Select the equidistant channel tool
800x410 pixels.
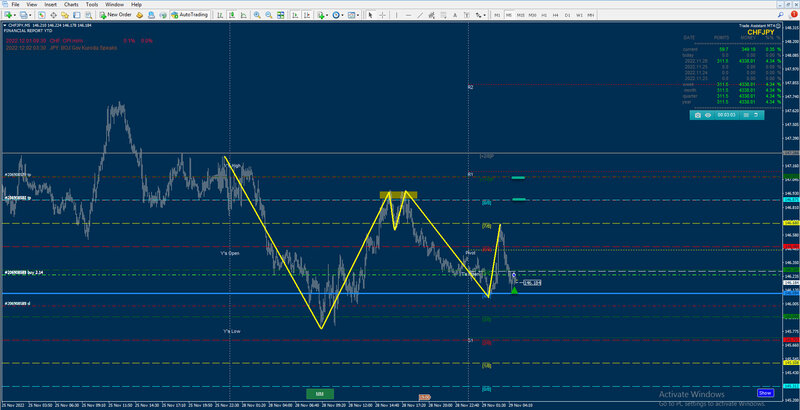pyautogui.click(x=432, y=15)
